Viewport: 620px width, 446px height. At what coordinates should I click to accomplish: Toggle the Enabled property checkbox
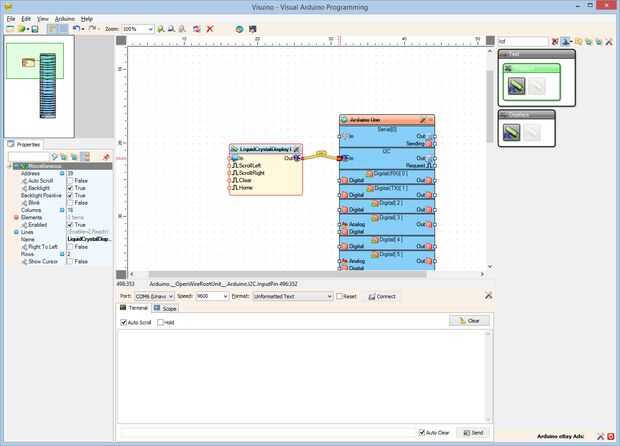tap(70, 225)
